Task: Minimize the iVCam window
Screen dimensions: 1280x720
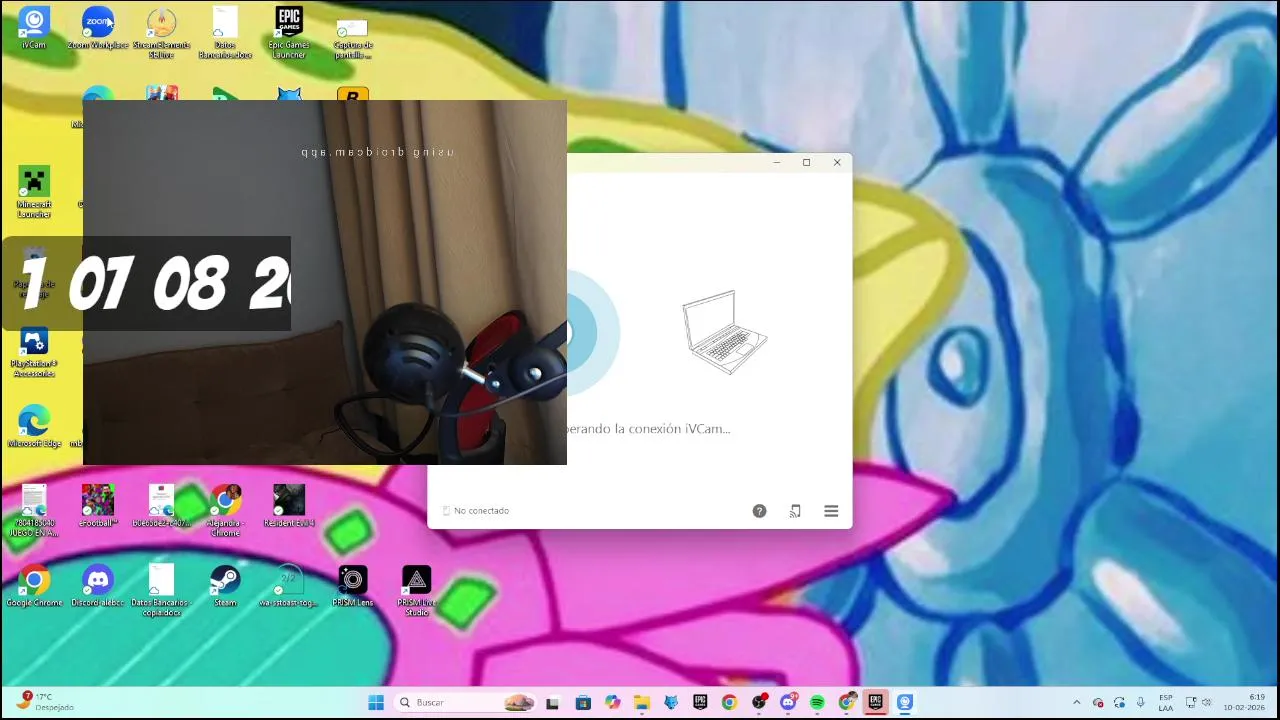Action: pos(777,162)
